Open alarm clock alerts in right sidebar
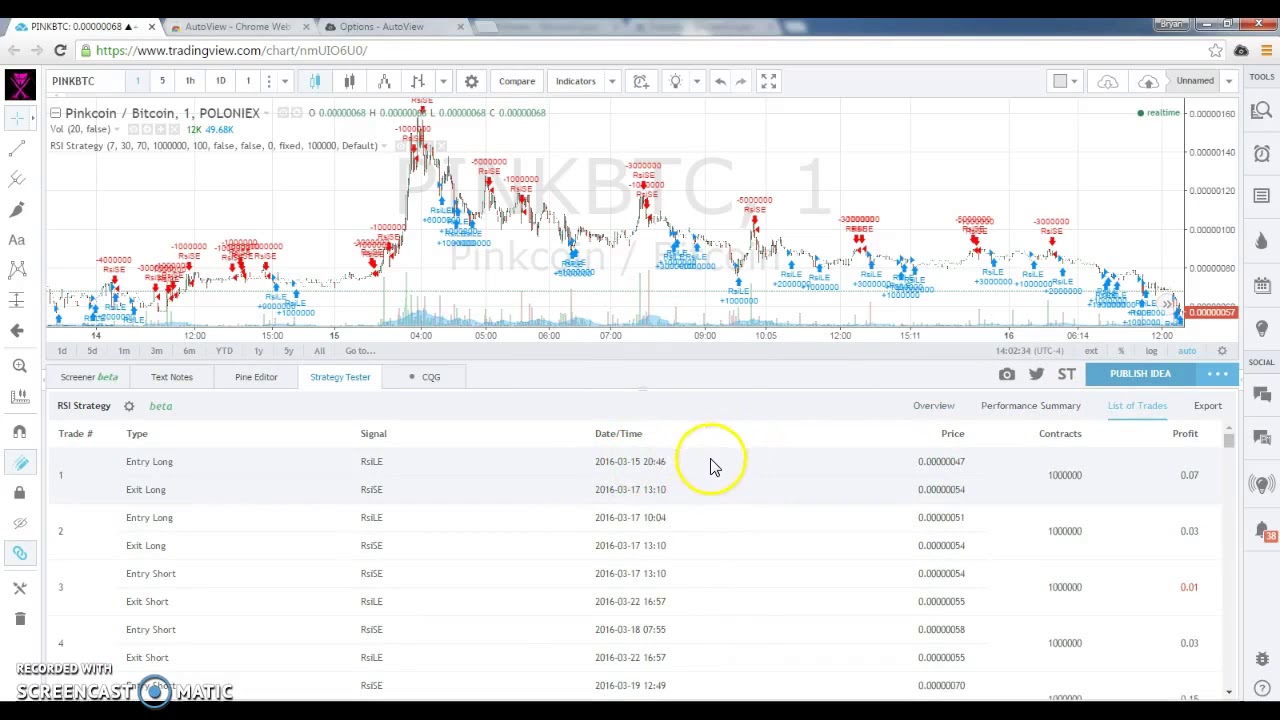 (1262, 153)
